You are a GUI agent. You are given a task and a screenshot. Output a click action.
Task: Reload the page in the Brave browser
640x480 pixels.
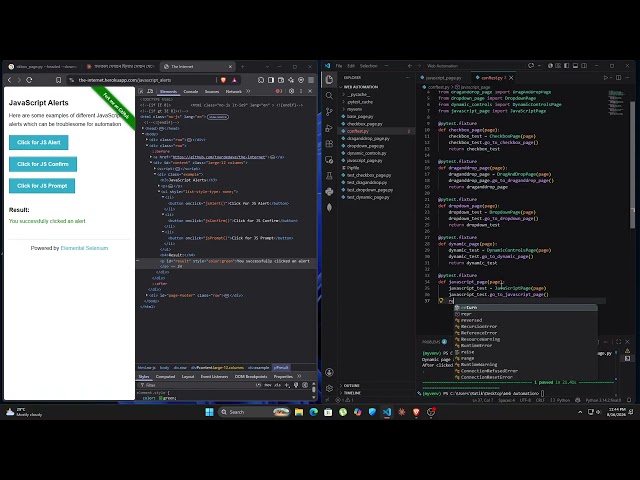click(29, 80)
